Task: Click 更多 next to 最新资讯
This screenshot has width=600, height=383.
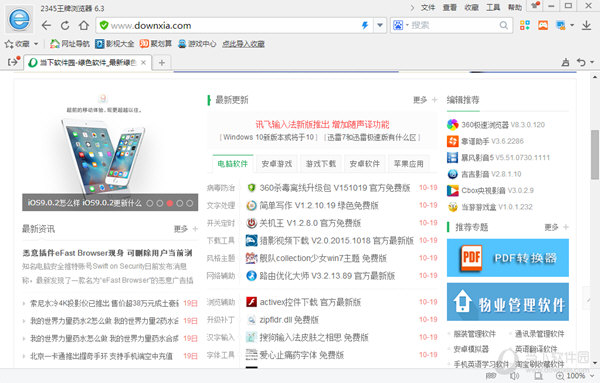Action: (x=181, y=229)
